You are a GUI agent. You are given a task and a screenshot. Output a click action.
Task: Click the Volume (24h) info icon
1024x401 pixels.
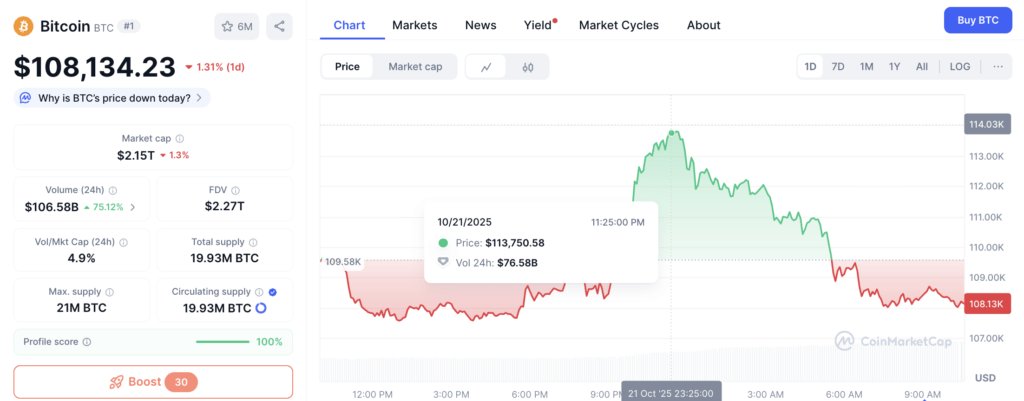pos(113,190)
